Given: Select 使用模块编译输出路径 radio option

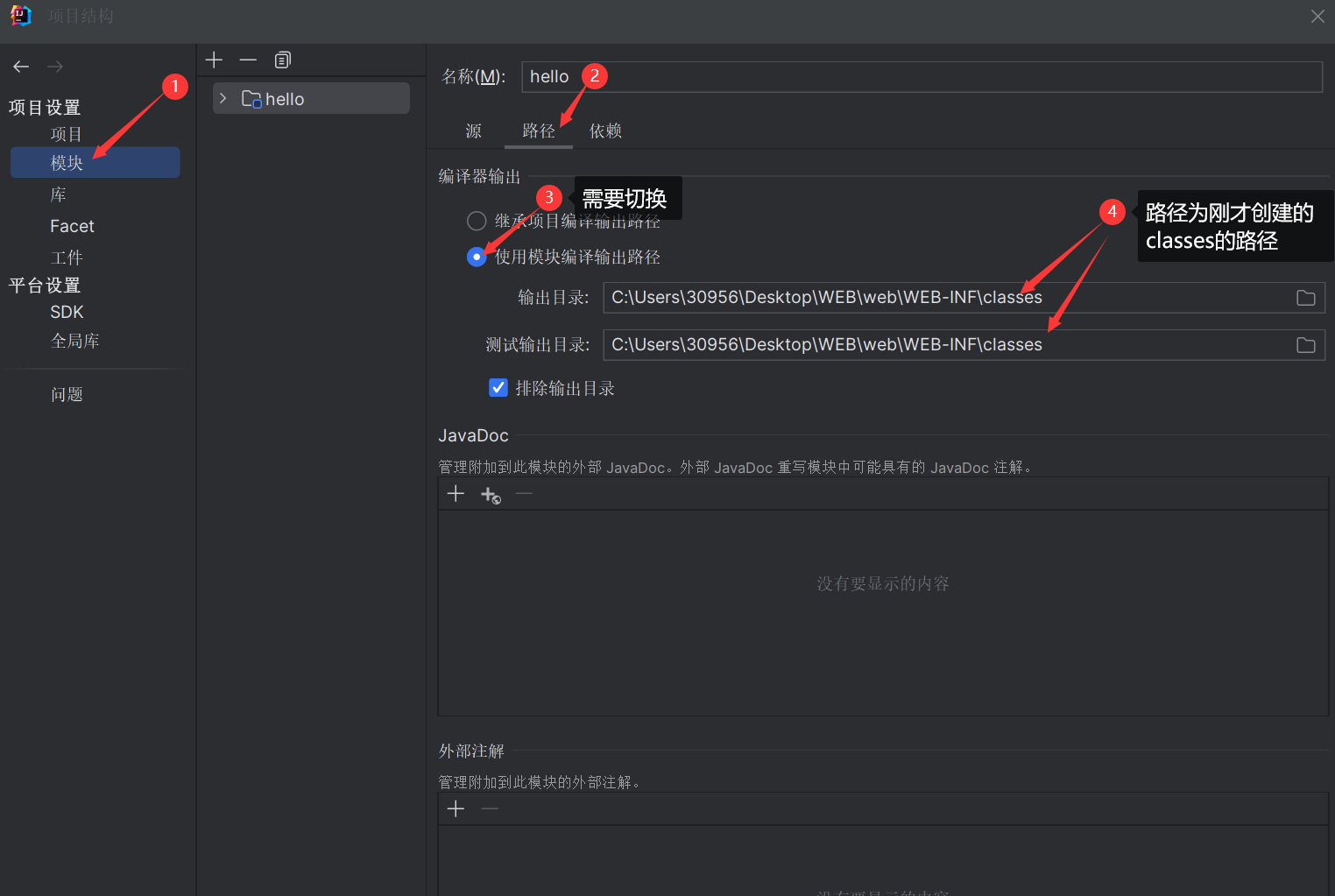Looking at the screenshot, I should 477,257.
